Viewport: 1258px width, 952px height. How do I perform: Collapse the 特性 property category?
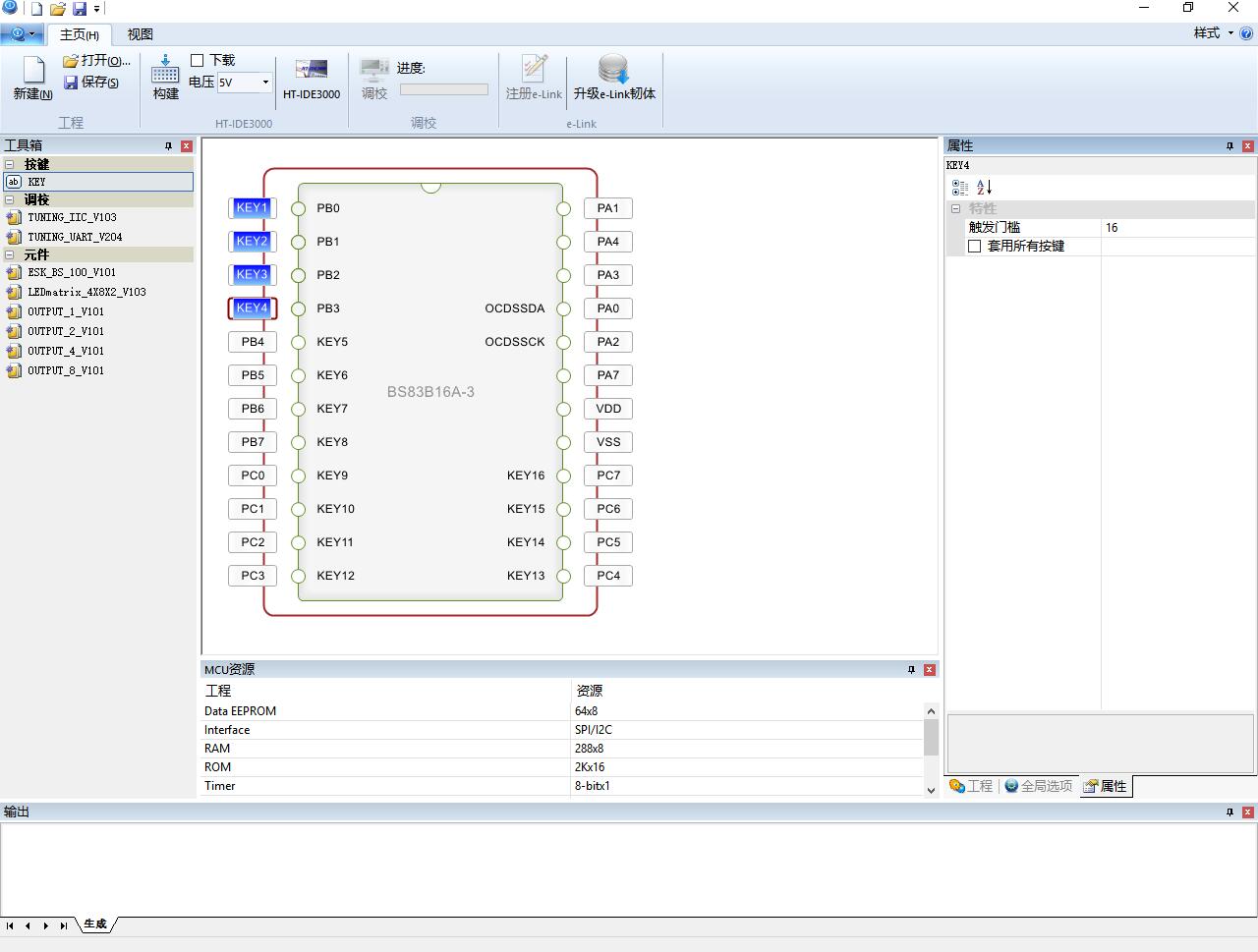(955, 208)
